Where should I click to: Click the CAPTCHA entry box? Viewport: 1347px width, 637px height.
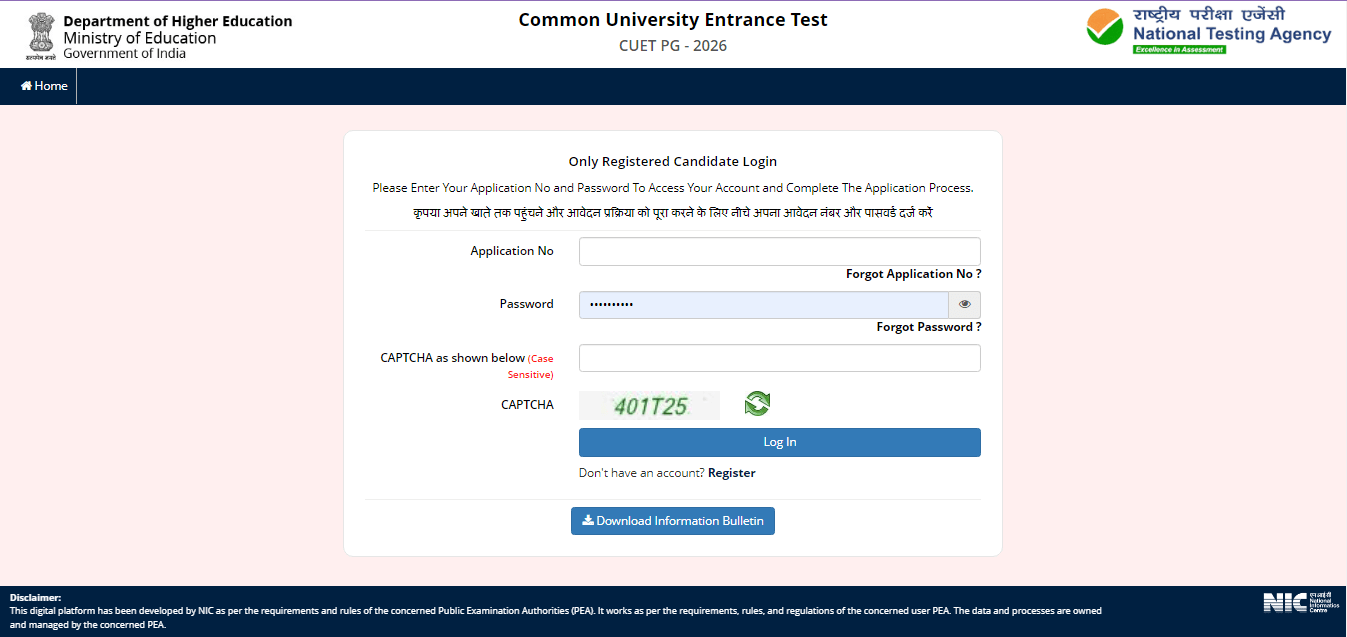click(779, 357)
